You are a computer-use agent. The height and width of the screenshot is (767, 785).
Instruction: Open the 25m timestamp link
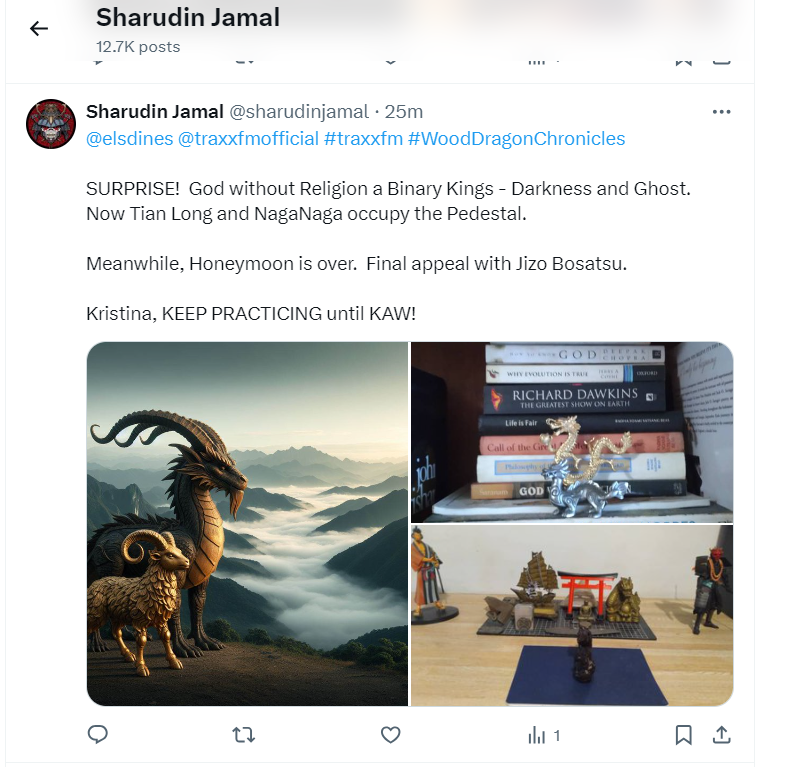click(x=404, y=112)
